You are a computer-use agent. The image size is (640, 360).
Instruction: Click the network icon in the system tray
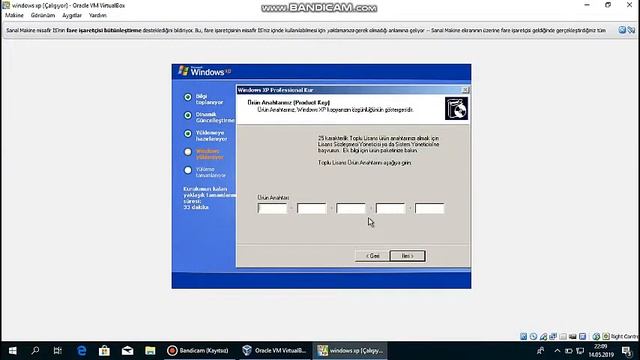(580, 351)
